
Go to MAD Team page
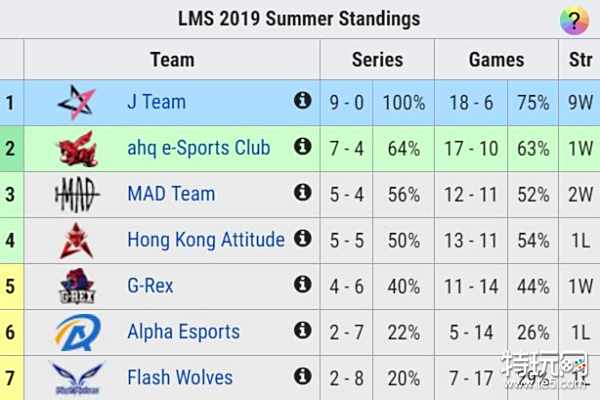tap(171, 193)
